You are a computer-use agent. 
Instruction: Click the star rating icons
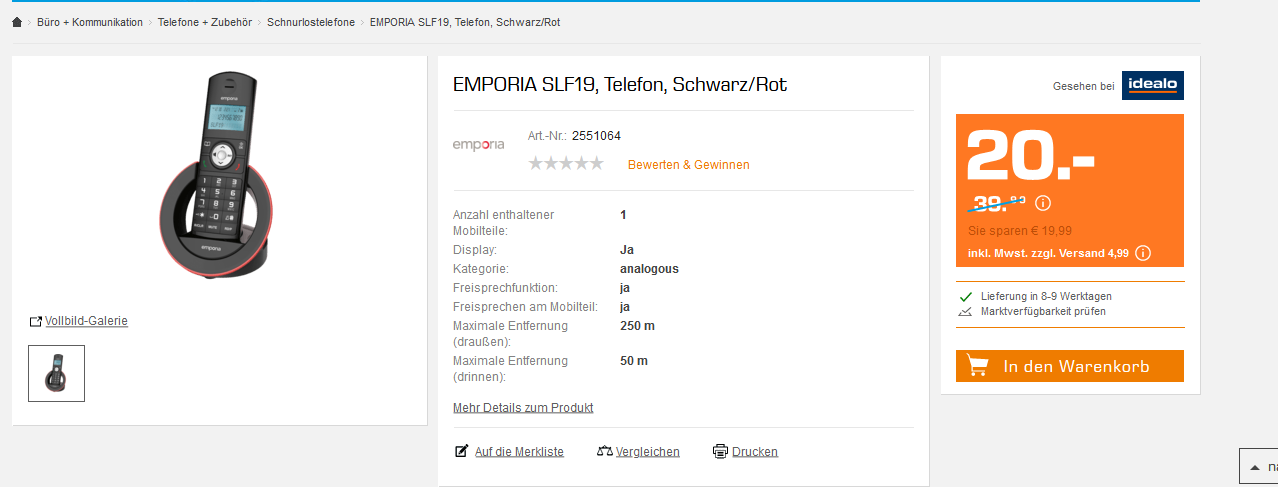[566, 164]
